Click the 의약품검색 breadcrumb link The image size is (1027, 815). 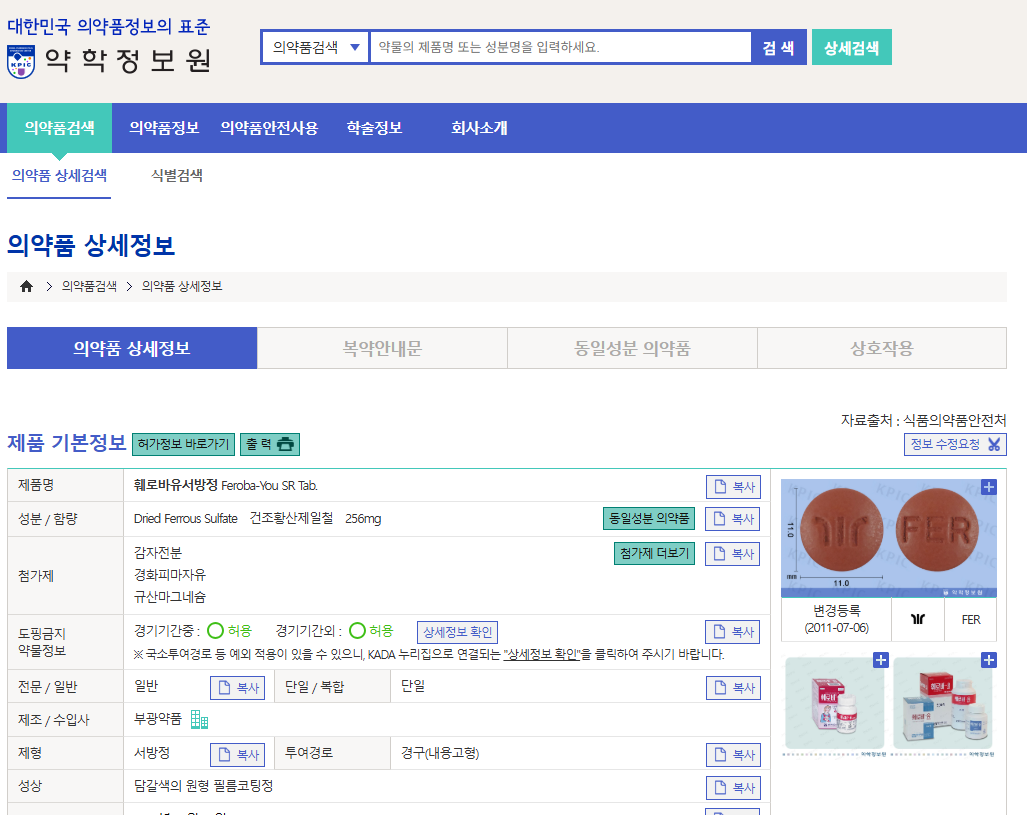(89, 286)
